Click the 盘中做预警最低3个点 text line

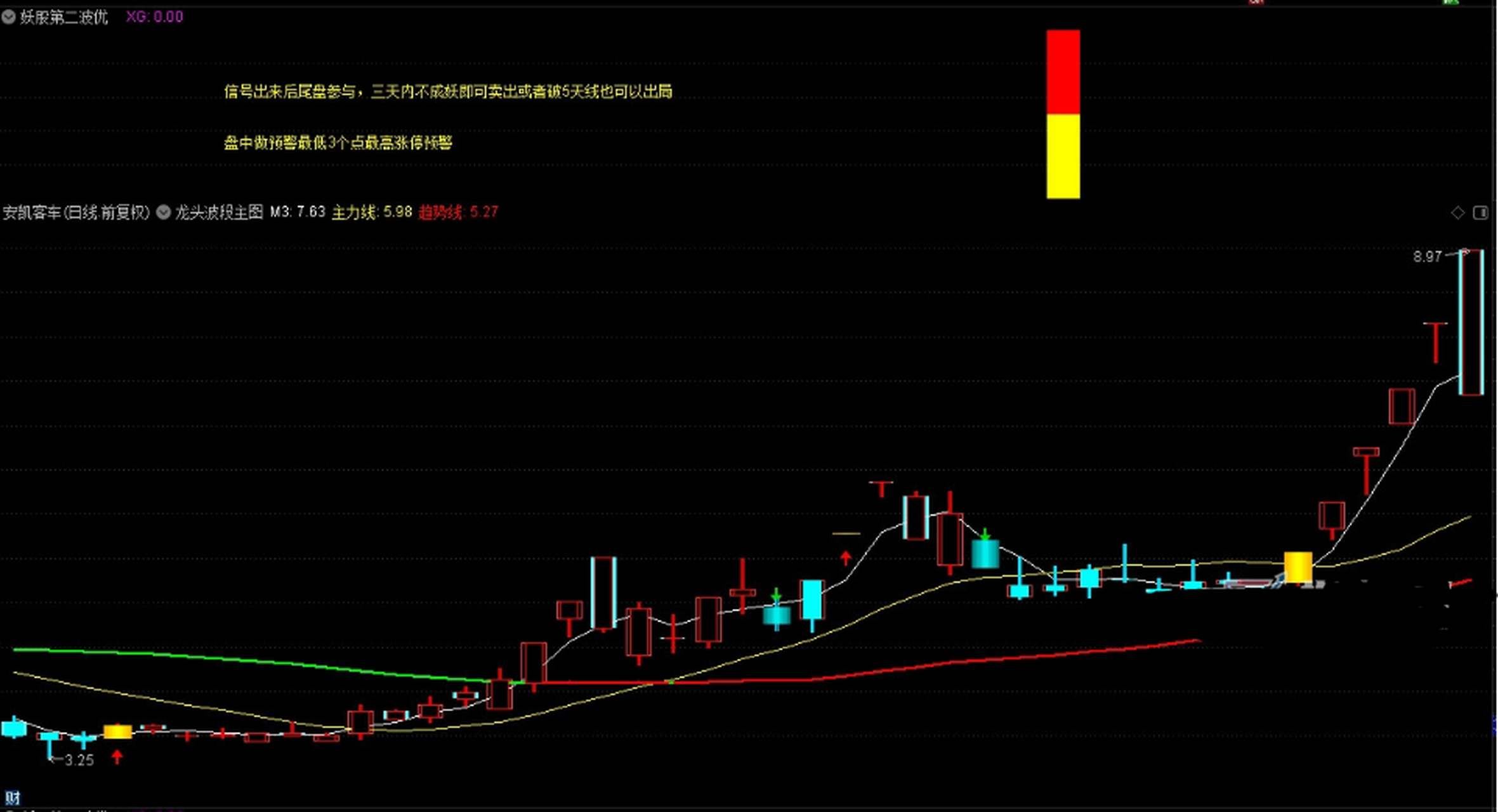pos(338,143)
